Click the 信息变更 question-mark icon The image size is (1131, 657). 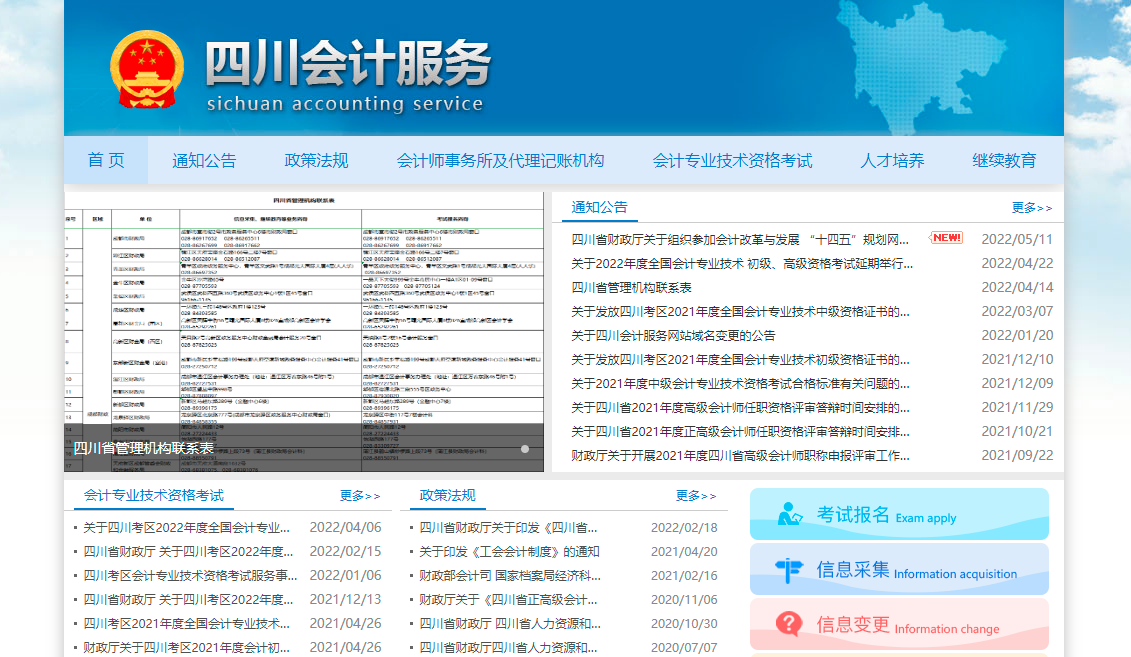[789, 624]
